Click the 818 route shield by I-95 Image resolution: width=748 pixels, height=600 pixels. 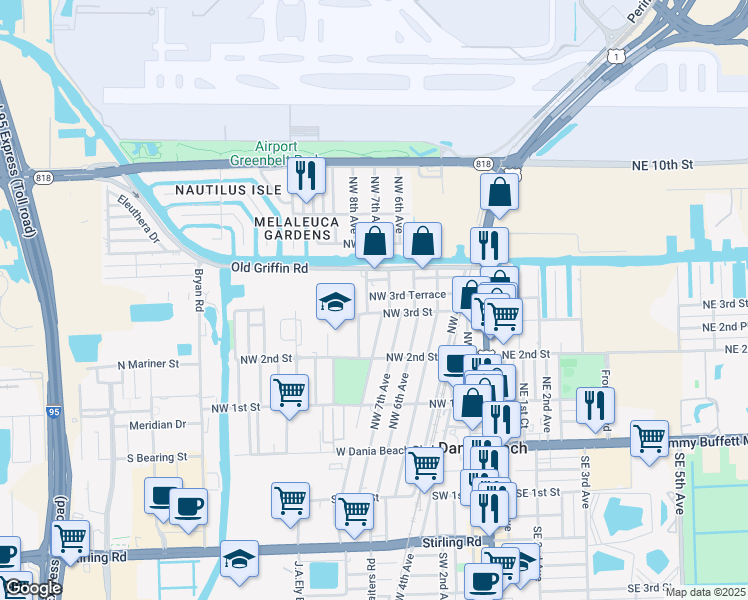tap(43, 178)
